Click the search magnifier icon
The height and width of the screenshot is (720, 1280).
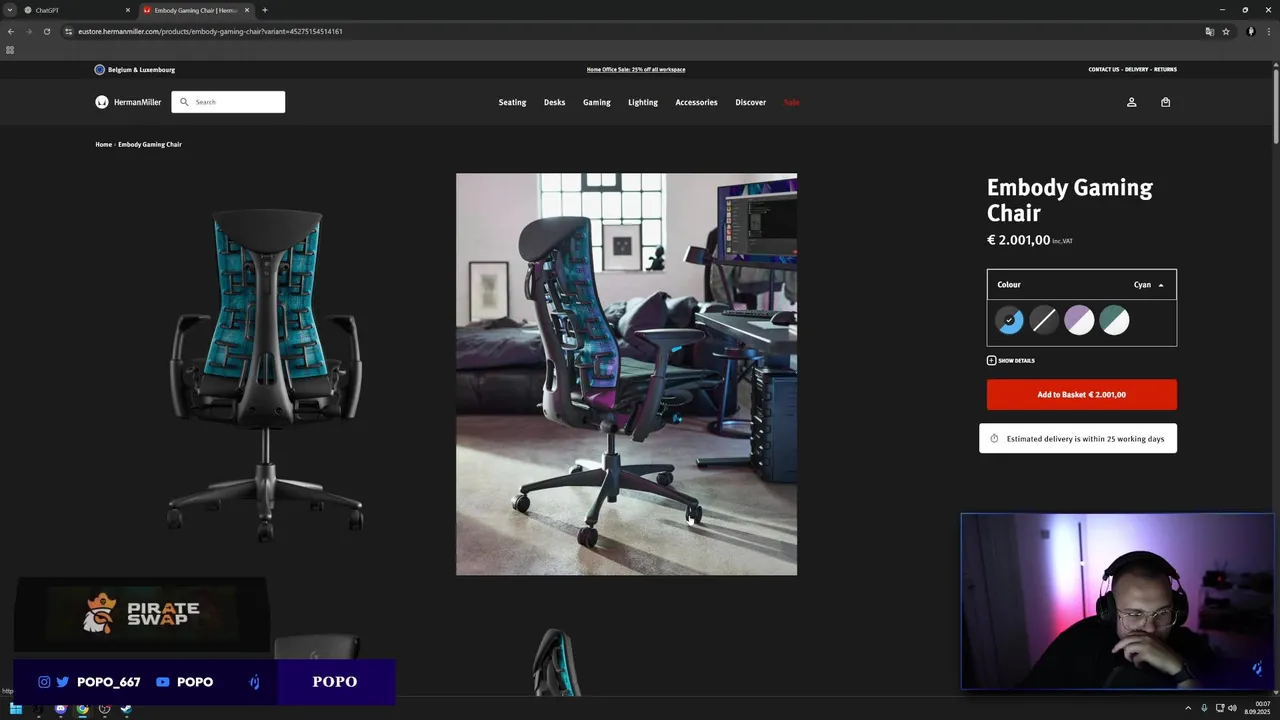(x=184, y=102)
